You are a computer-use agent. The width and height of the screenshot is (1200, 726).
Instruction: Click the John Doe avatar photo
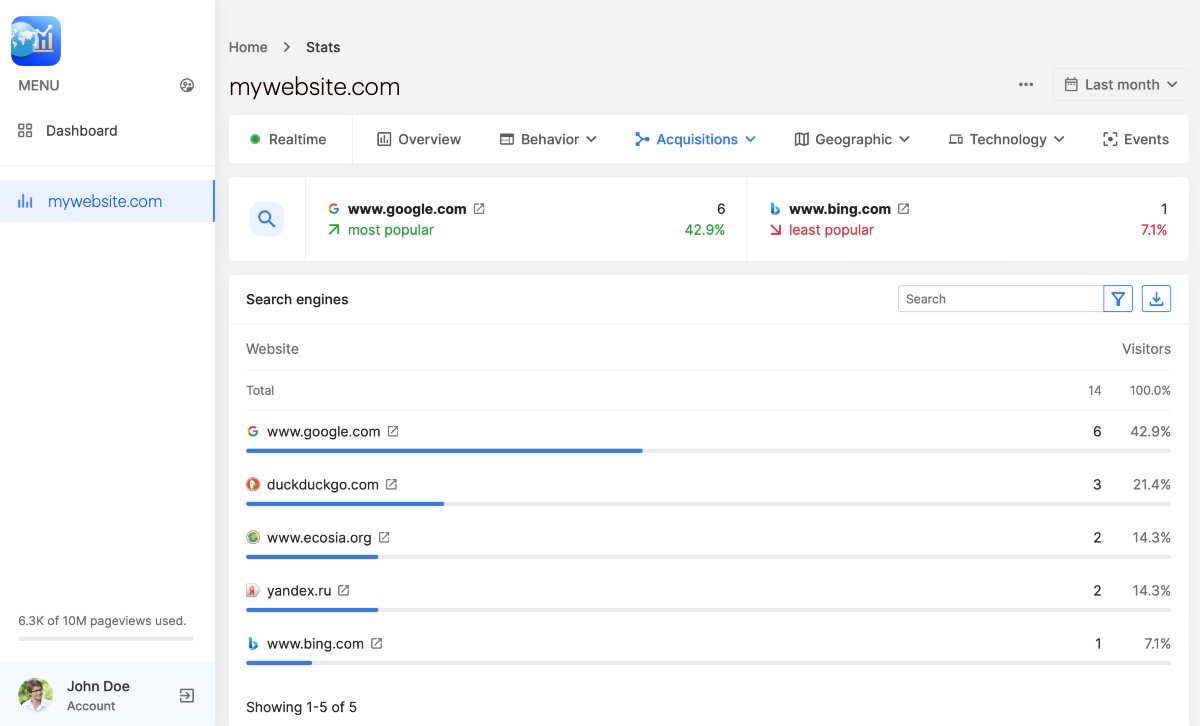coord(36,695)
